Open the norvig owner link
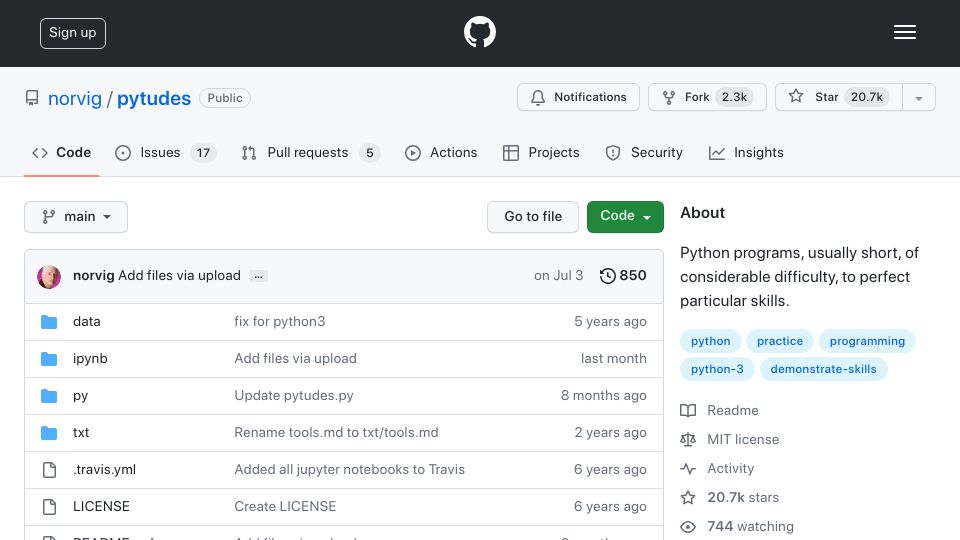960x540 pixels. 75,98
